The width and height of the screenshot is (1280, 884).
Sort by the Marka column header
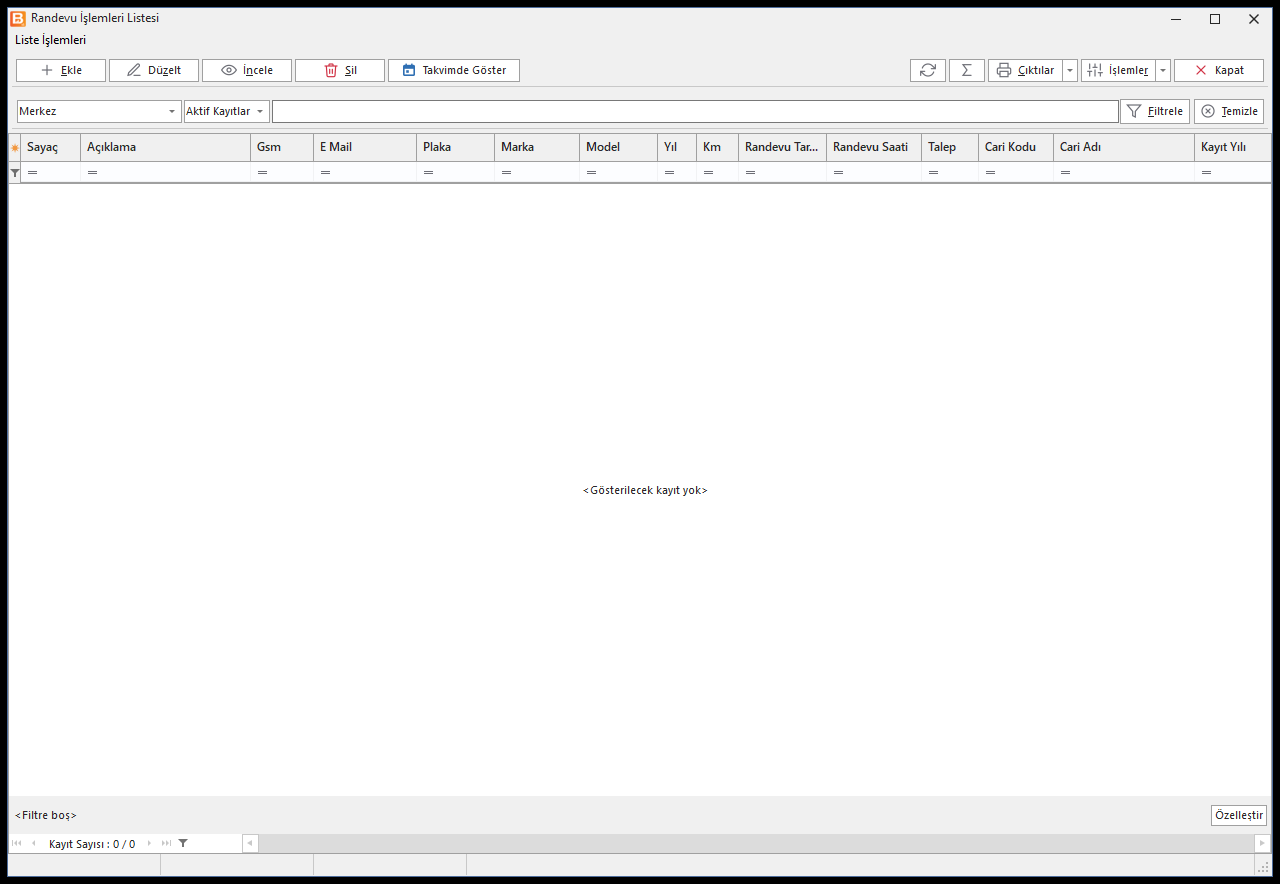537,147
